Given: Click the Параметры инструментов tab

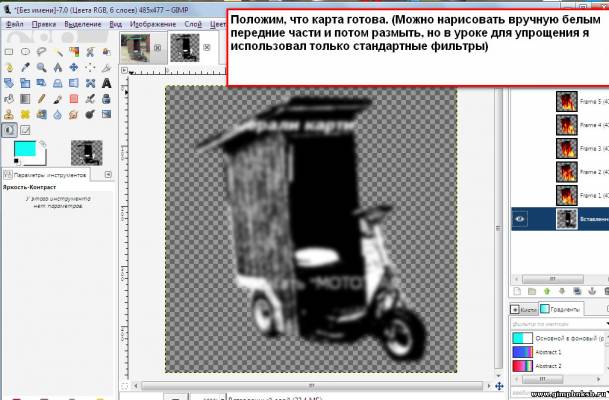Looking at the screenshot, I should click(46, 175).
